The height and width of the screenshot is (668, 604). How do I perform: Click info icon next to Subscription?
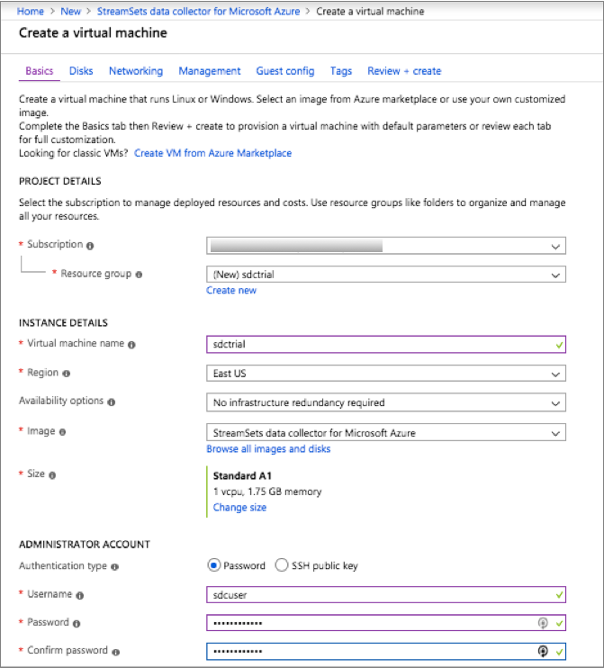click(x=90, y=245)
